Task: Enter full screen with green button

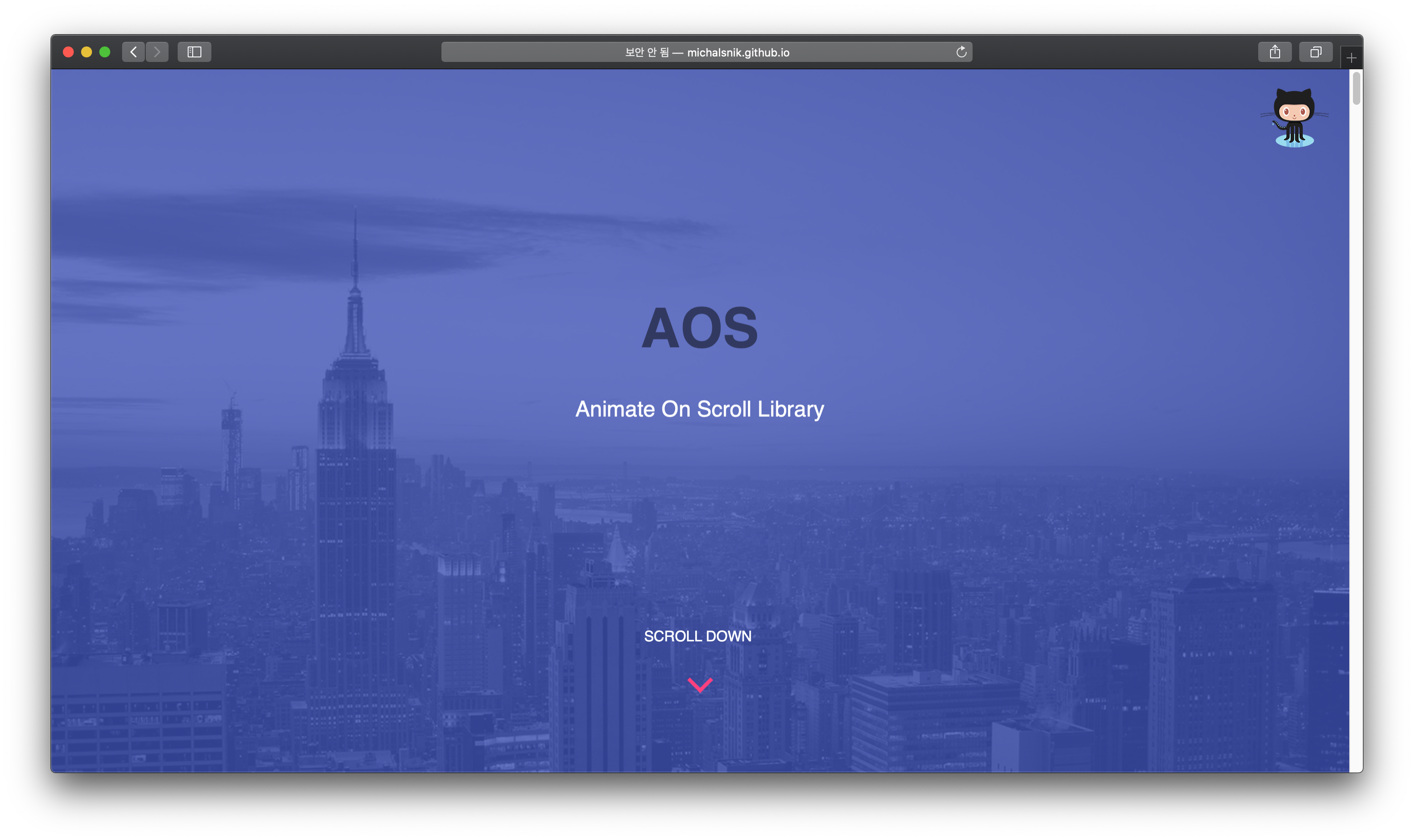Action: click(105, 52)
